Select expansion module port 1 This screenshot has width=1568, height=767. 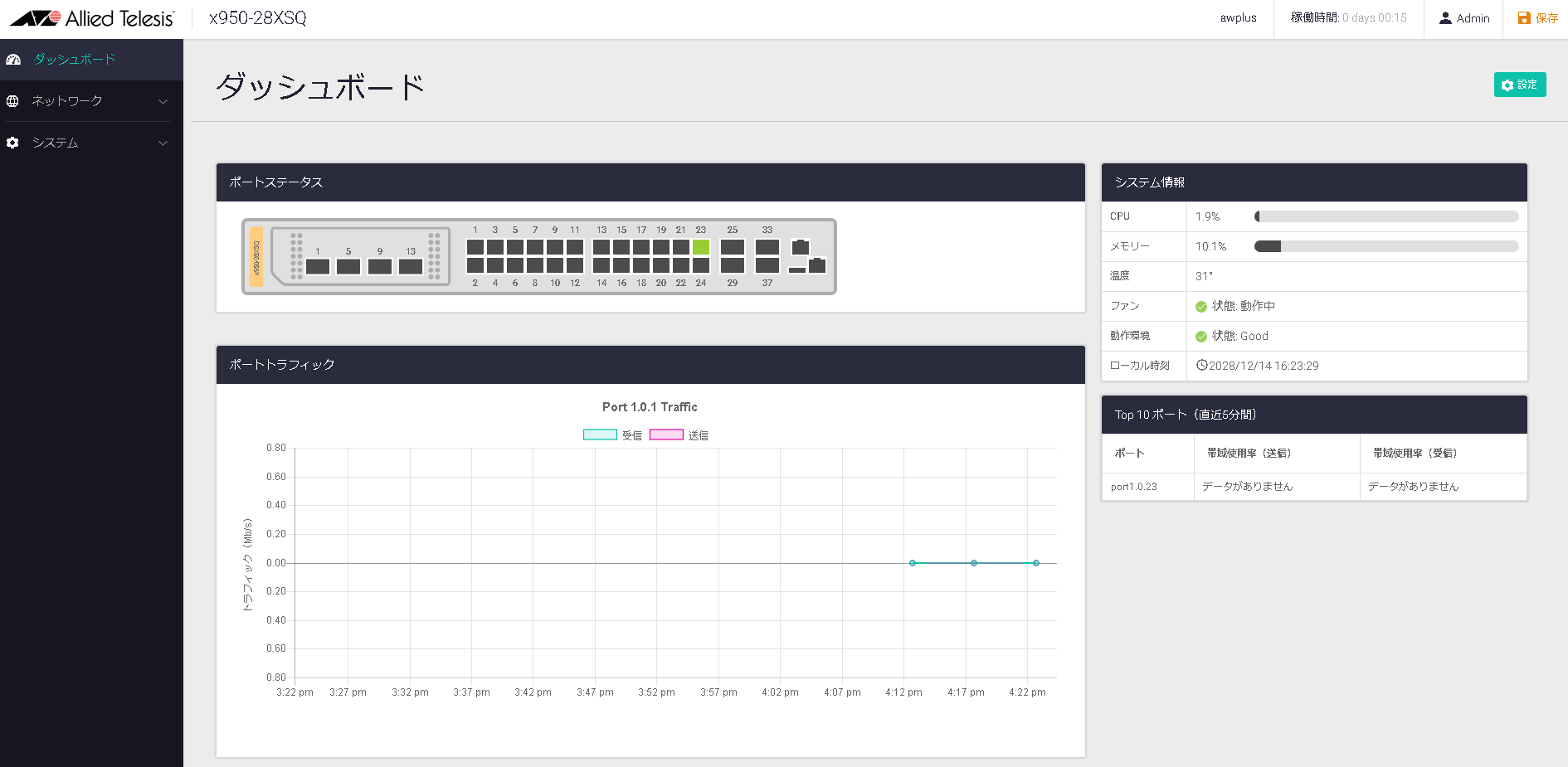pyautogui.click(x=318, y=267)
